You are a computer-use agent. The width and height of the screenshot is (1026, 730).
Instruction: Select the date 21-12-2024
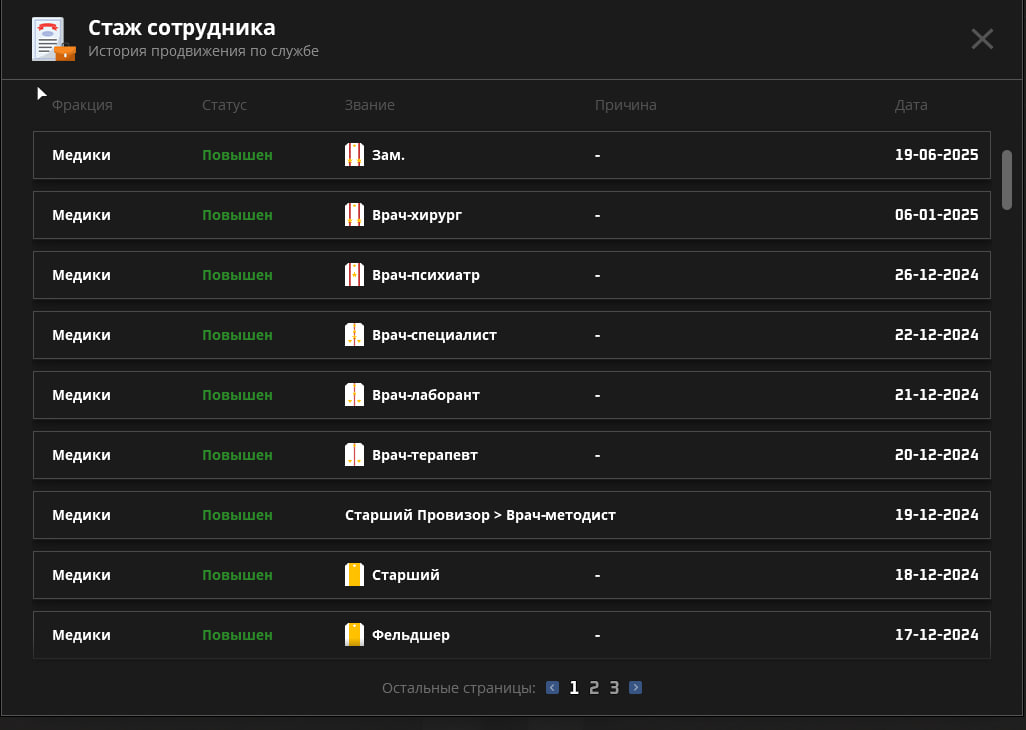tap(936, 394)
